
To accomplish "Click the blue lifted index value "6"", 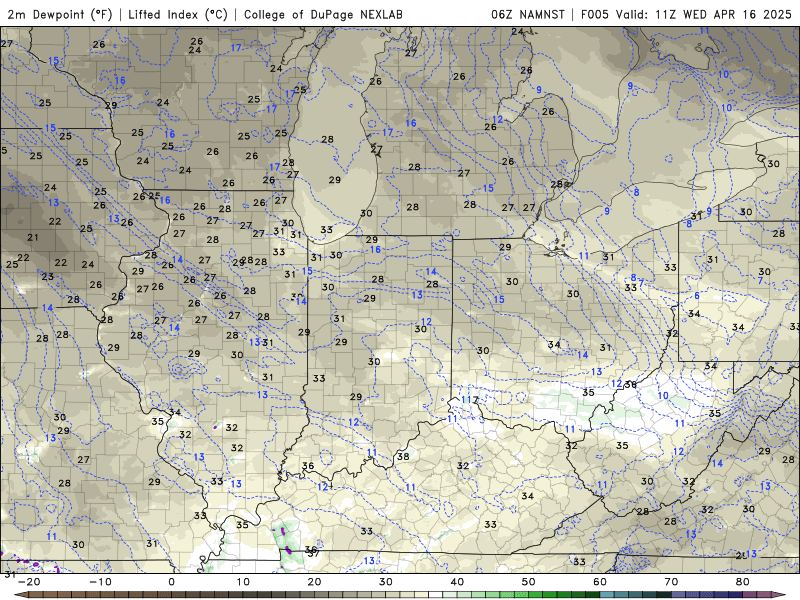I will pyautogui.click(x=697, y=296).
